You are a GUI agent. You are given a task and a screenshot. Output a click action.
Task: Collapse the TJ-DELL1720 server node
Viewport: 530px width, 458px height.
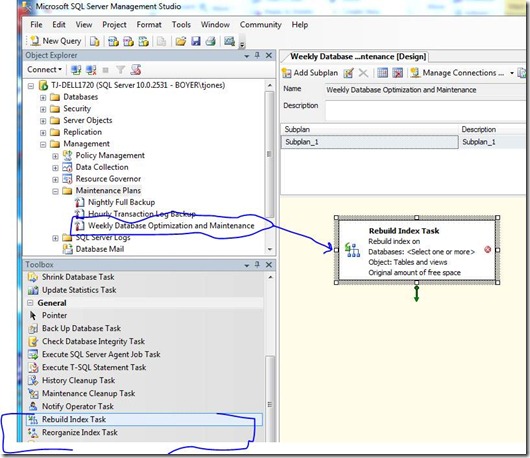point(31,86)
